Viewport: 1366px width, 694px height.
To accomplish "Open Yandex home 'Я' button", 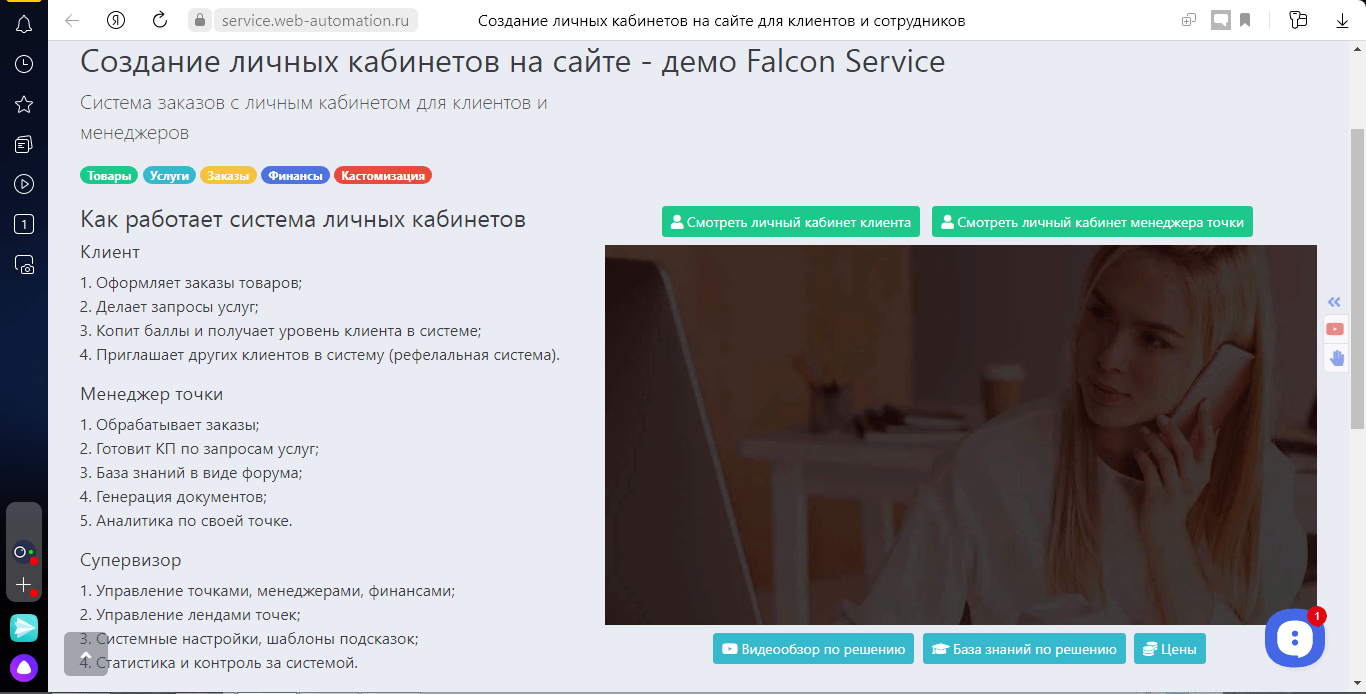I will click(x=116, y=20).
